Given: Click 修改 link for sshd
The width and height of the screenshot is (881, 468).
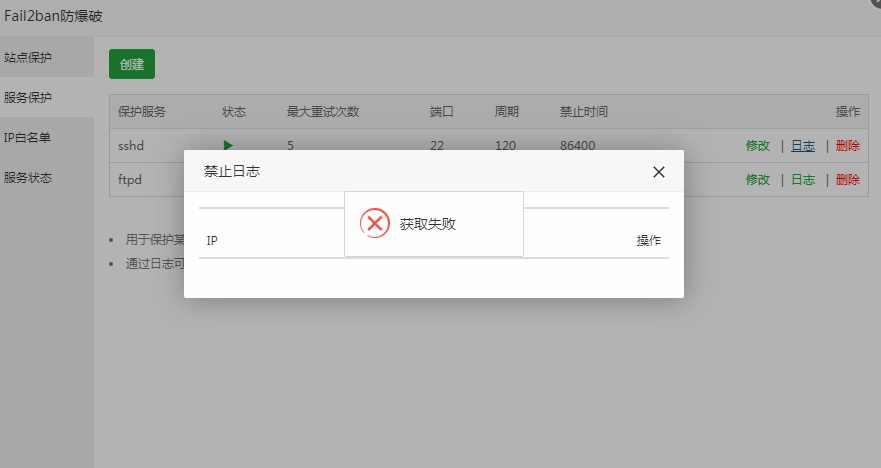Looking at the screenshot, I should (757, 146).
